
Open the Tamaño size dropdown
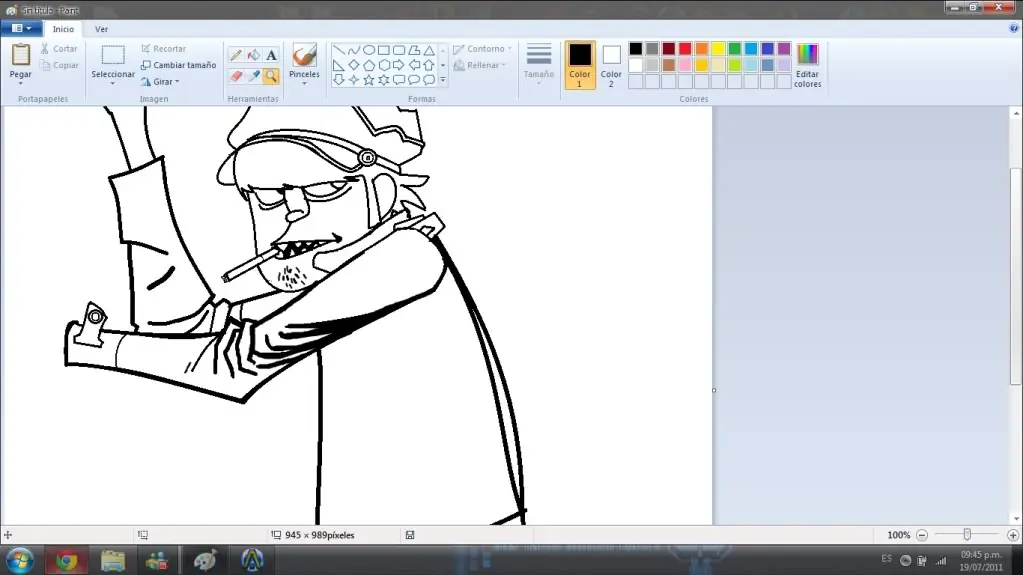(539, 64)
